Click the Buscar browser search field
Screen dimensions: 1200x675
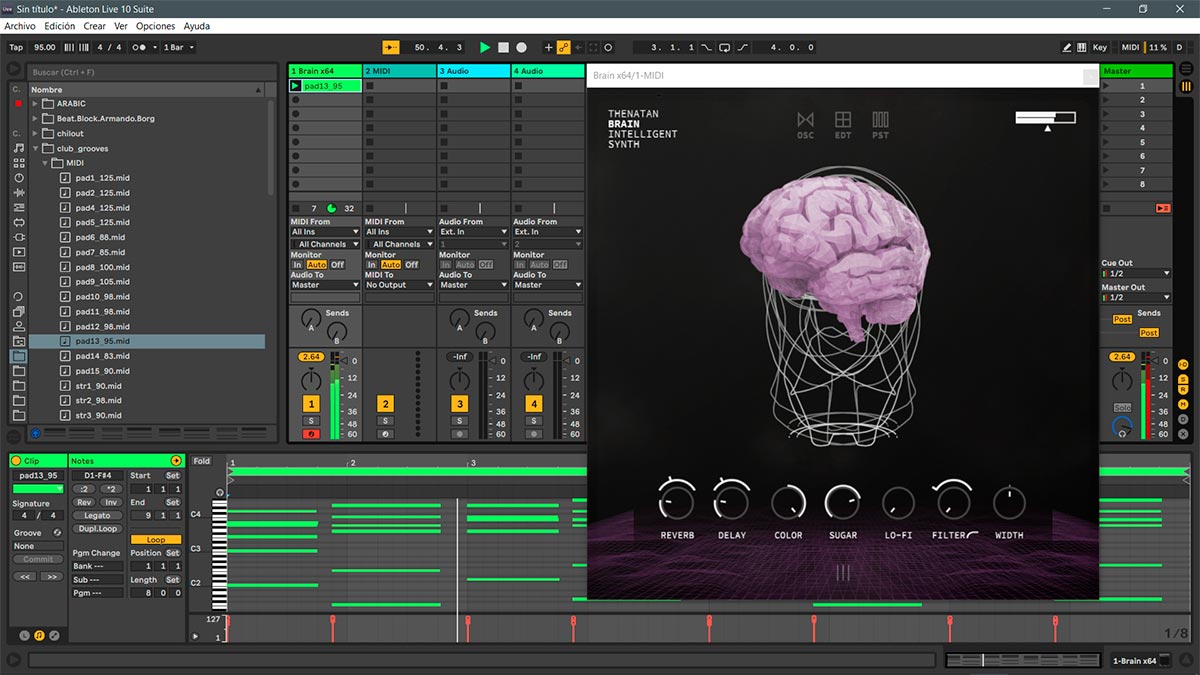150,72
